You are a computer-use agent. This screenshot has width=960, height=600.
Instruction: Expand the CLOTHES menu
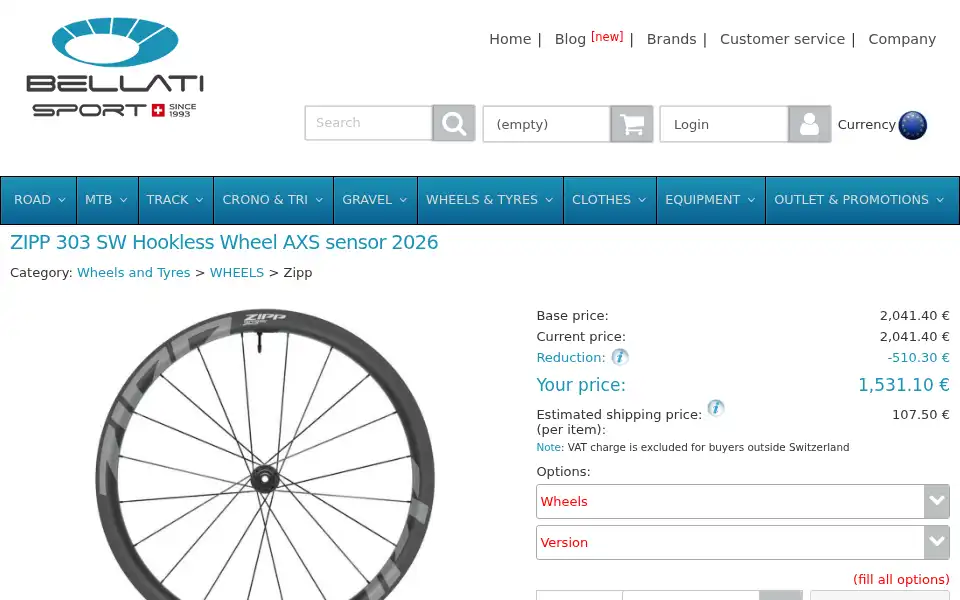click(610, 200)
